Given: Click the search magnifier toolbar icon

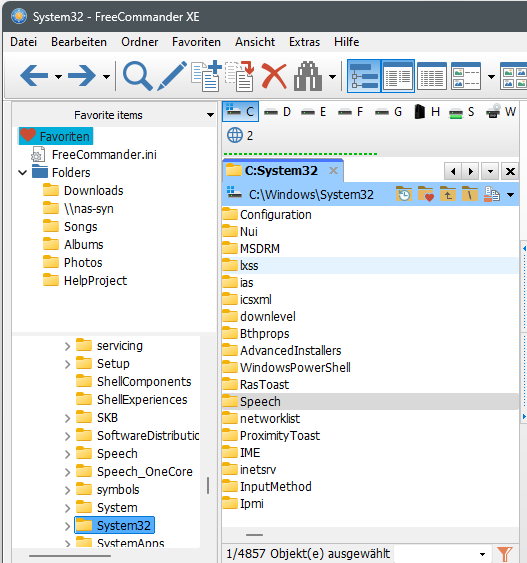Looking at the screenshot, I should (137, 76).
